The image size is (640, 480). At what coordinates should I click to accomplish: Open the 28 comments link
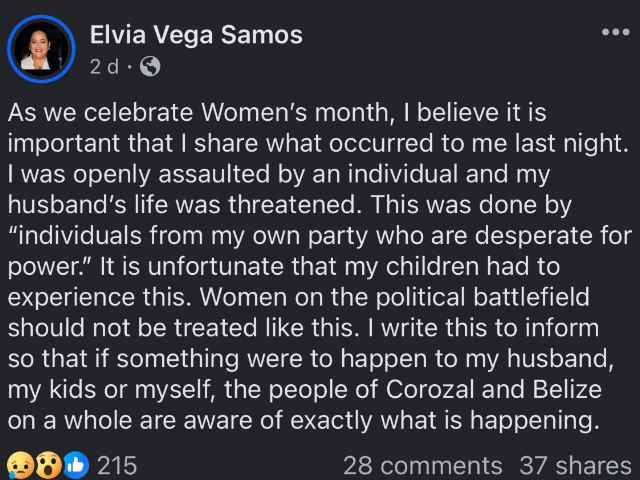[x=422, y=466]
